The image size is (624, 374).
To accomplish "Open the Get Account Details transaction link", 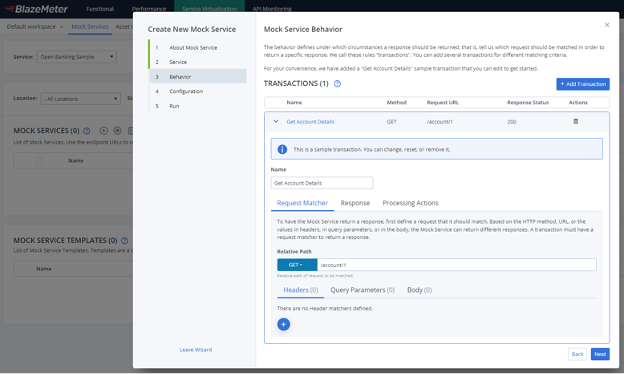I will coord(310,122).
